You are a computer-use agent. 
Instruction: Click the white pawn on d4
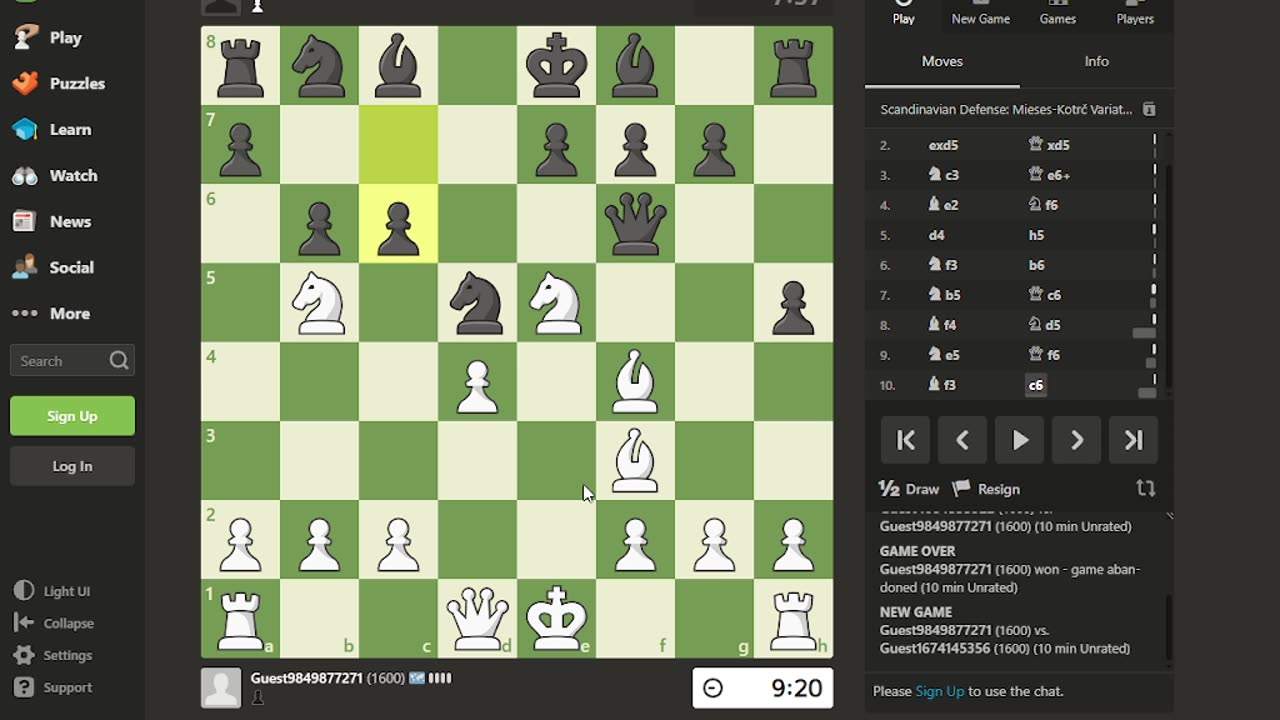point(477,382)
